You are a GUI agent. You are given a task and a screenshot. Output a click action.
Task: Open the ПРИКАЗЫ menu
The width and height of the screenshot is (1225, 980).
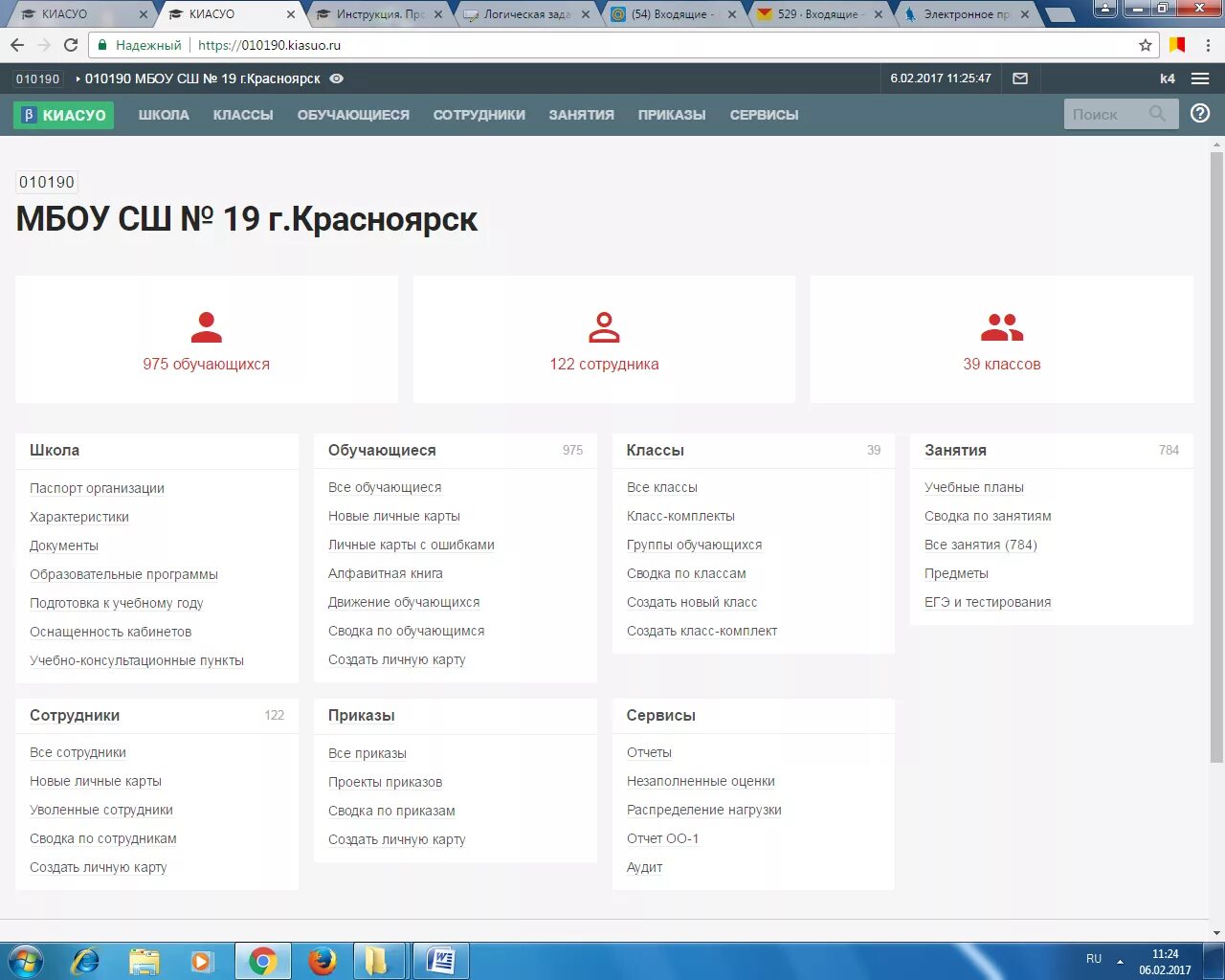click(x=672, y=115)
